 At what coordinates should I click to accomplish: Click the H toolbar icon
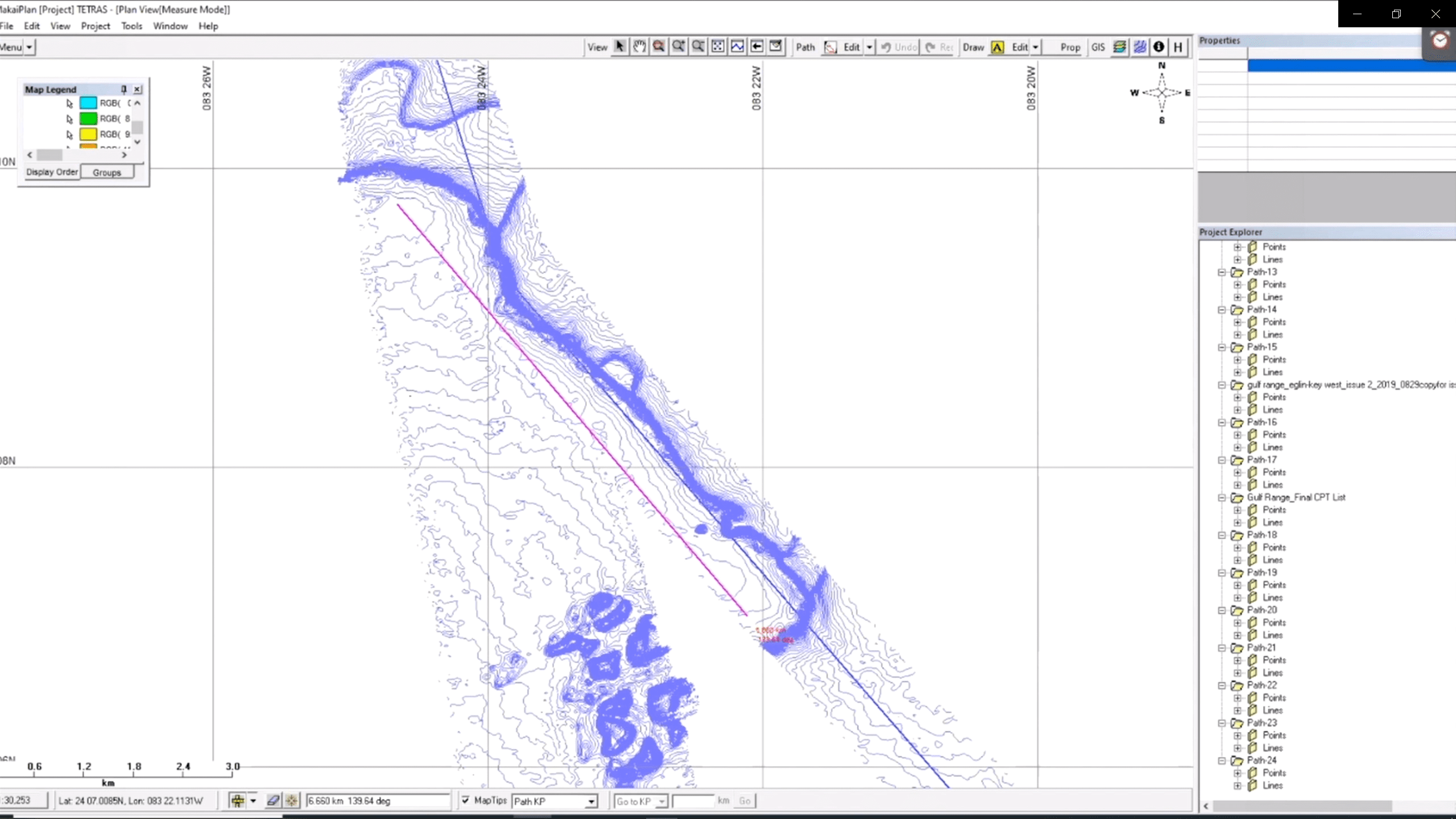[x=1178, y=47]
